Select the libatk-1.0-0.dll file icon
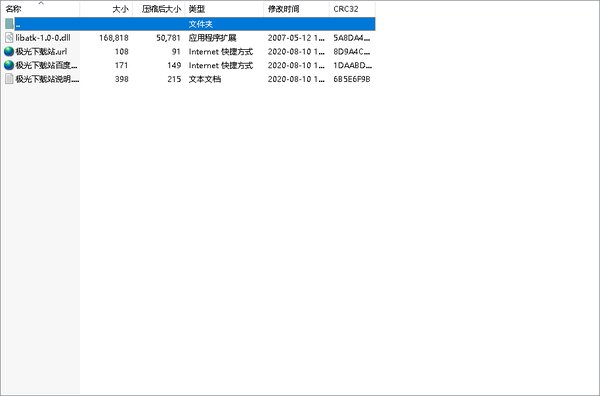Viewport: 600px width, 396px height. 9,37
